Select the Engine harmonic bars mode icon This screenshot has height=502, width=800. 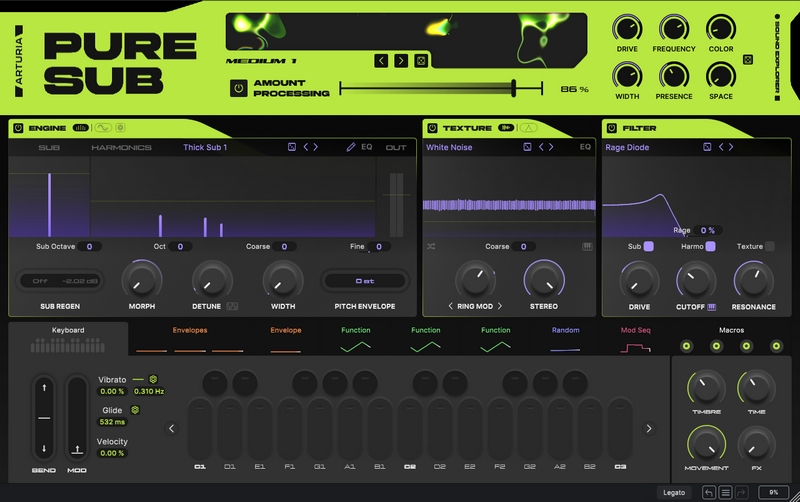point(81,128)
